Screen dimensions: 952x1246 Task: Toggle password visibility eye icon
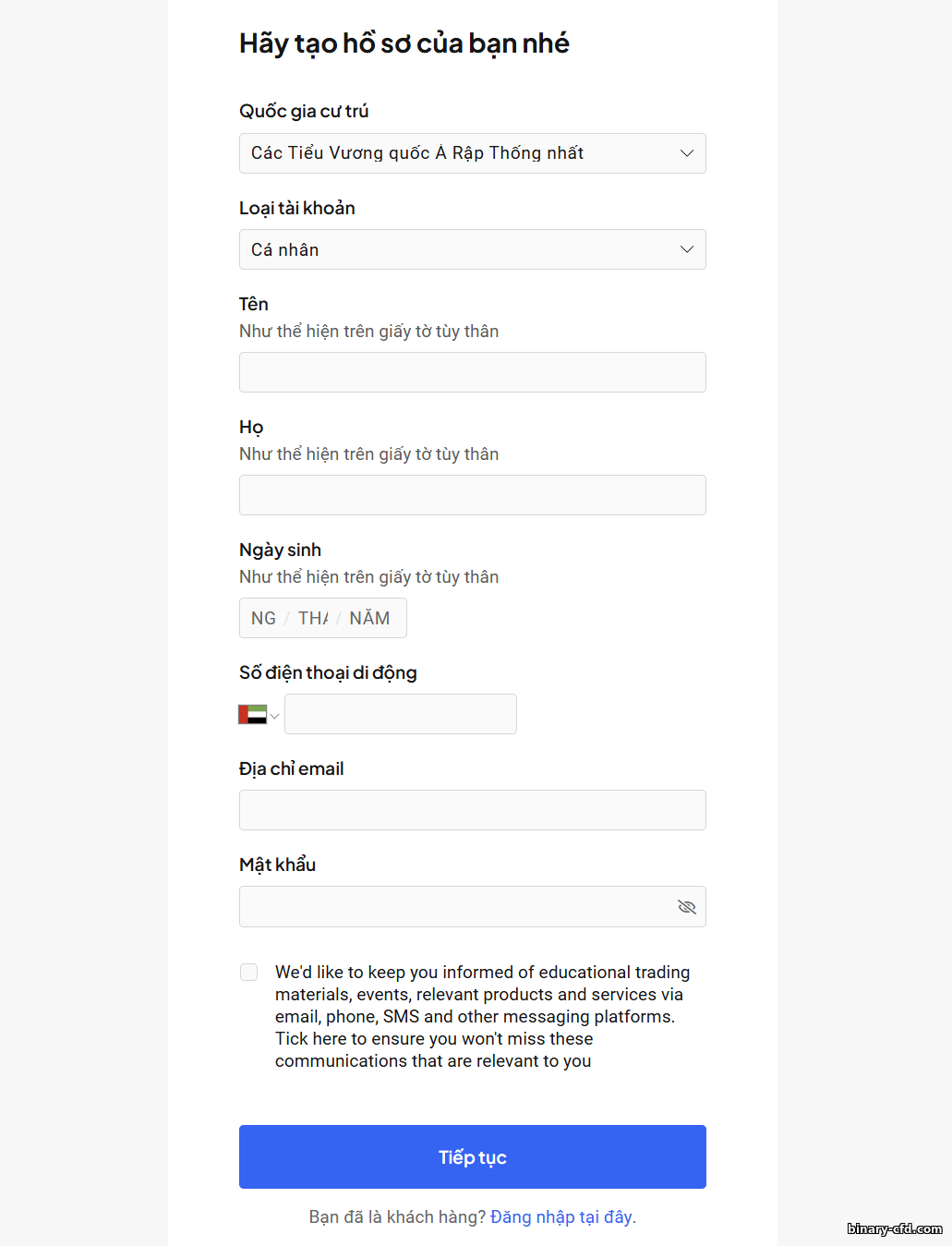tap(686, 907)
